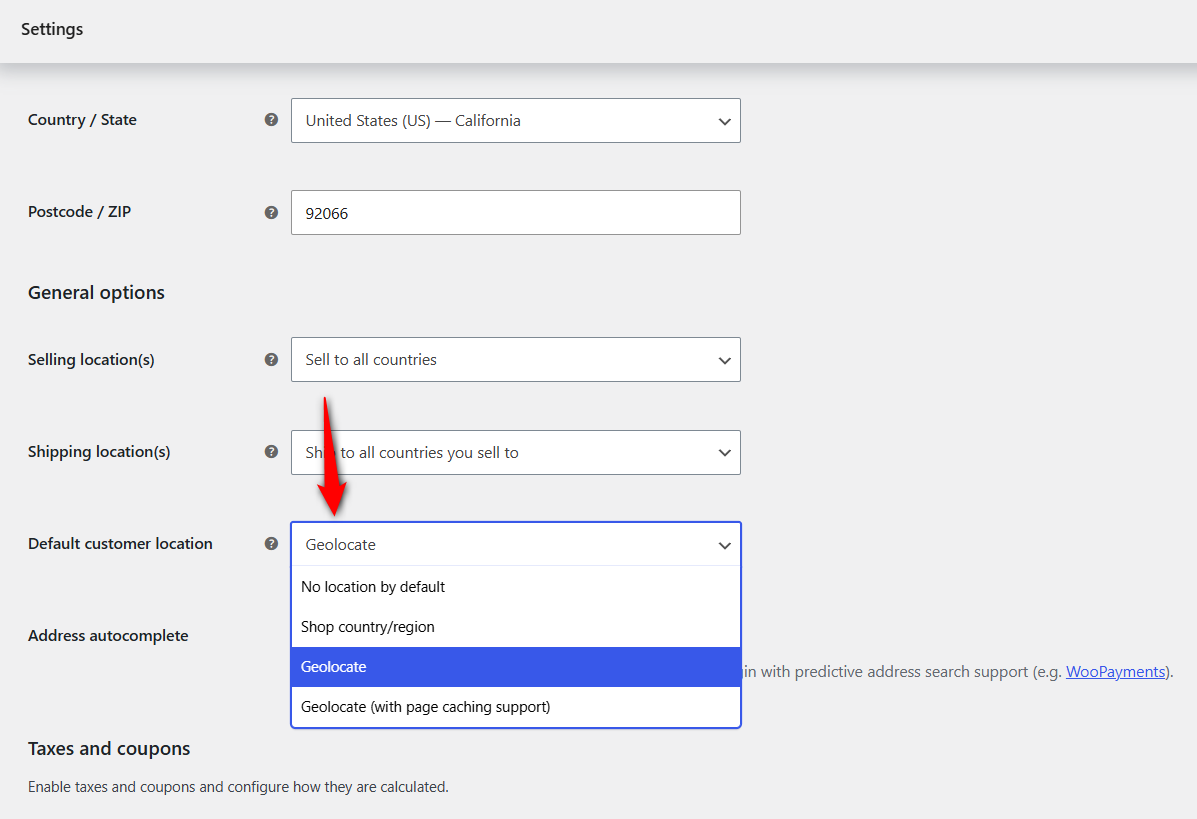Choose the highlighted Geolocate option
Image resolution: width=1197 pixels, height=819 pixels.
(515, 667)
